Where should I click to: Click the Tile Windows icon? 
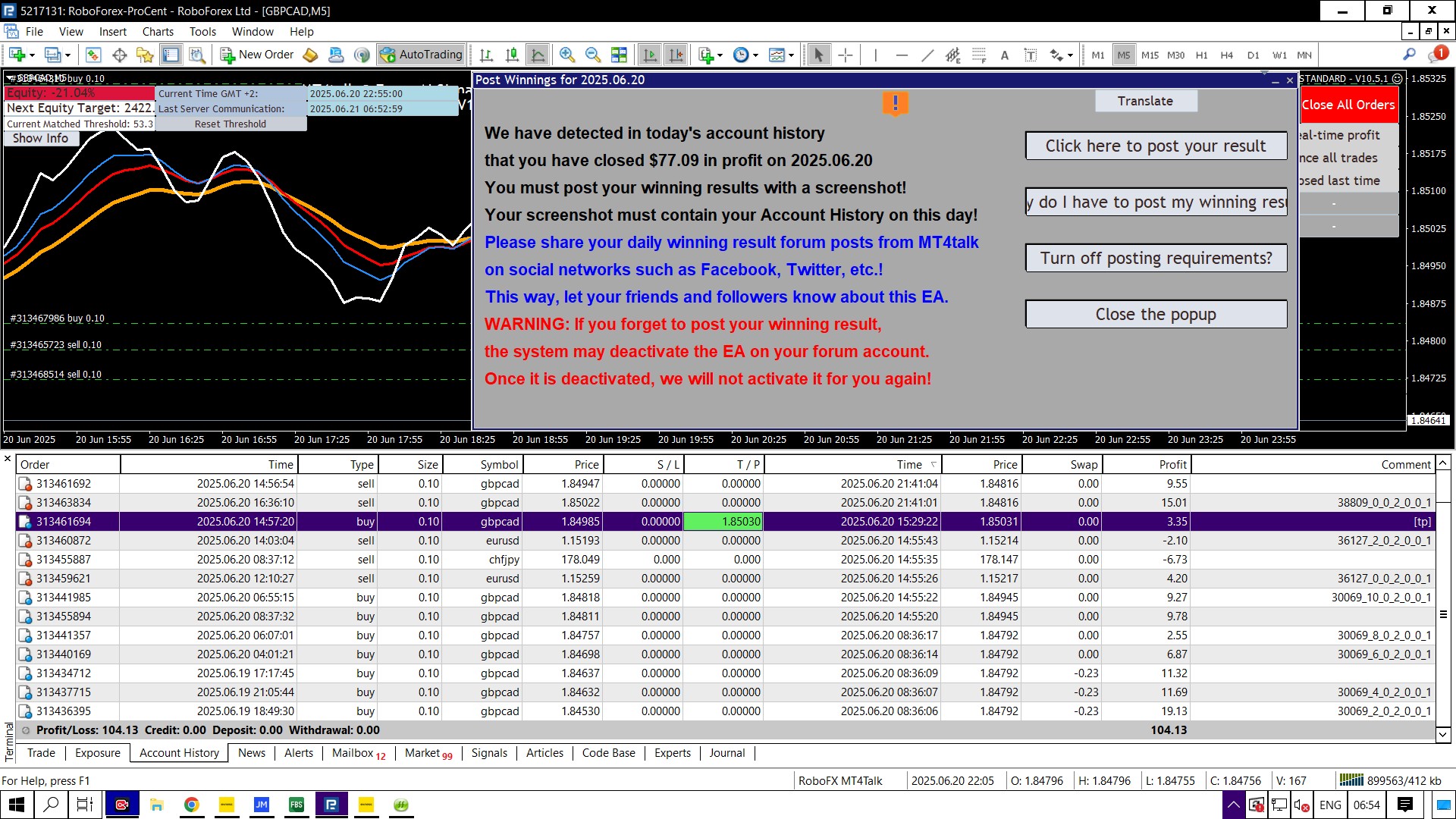[619, 55]
